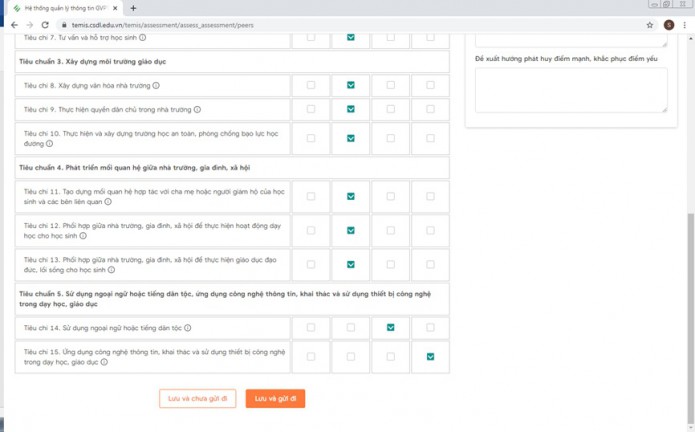Click the browser reload icon
Viewport: 695px width, 432px height.
click(45, 25)
